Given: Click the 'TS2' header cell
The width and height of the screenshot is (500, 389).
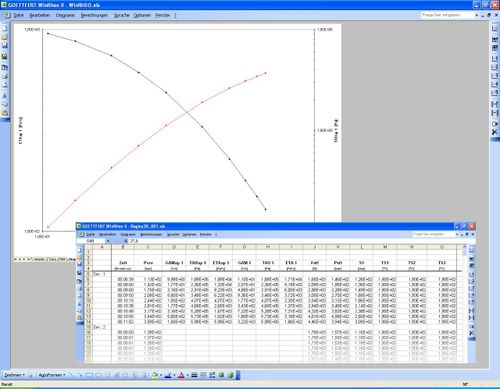Looking at the screenshot, I should coord(412,263).
